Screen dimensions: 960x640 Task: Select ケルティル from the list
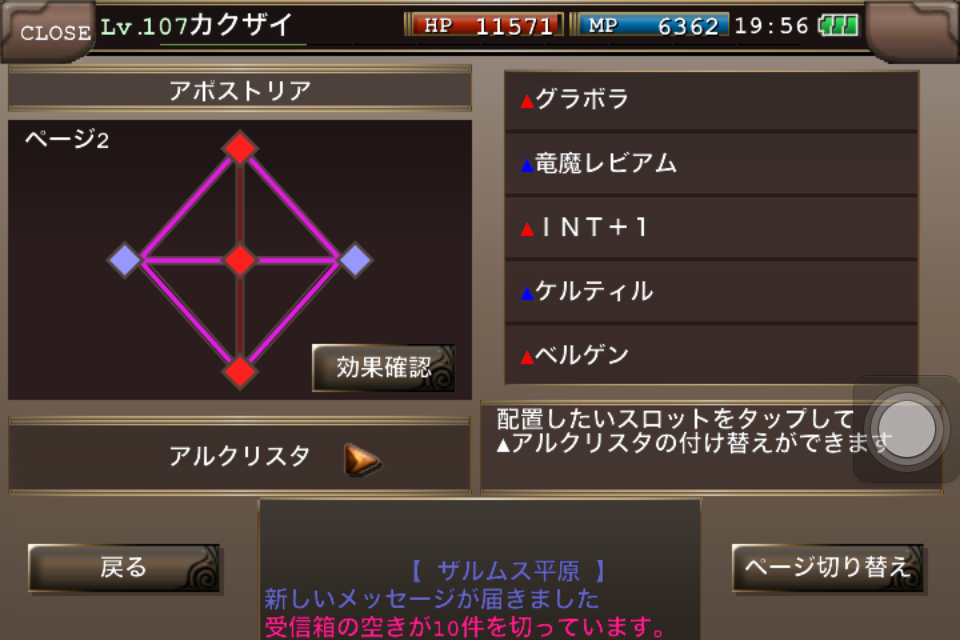(711, 292)
